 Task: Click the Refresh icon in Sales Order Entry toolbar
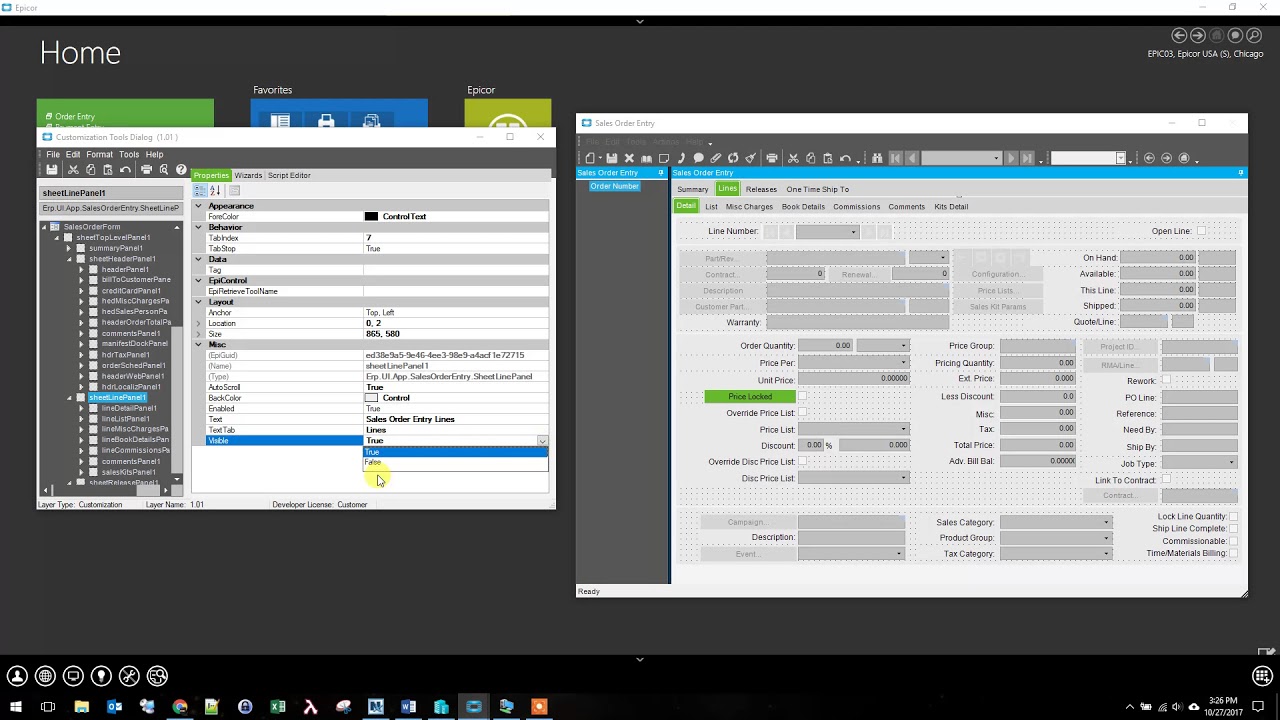click(733, 158)
